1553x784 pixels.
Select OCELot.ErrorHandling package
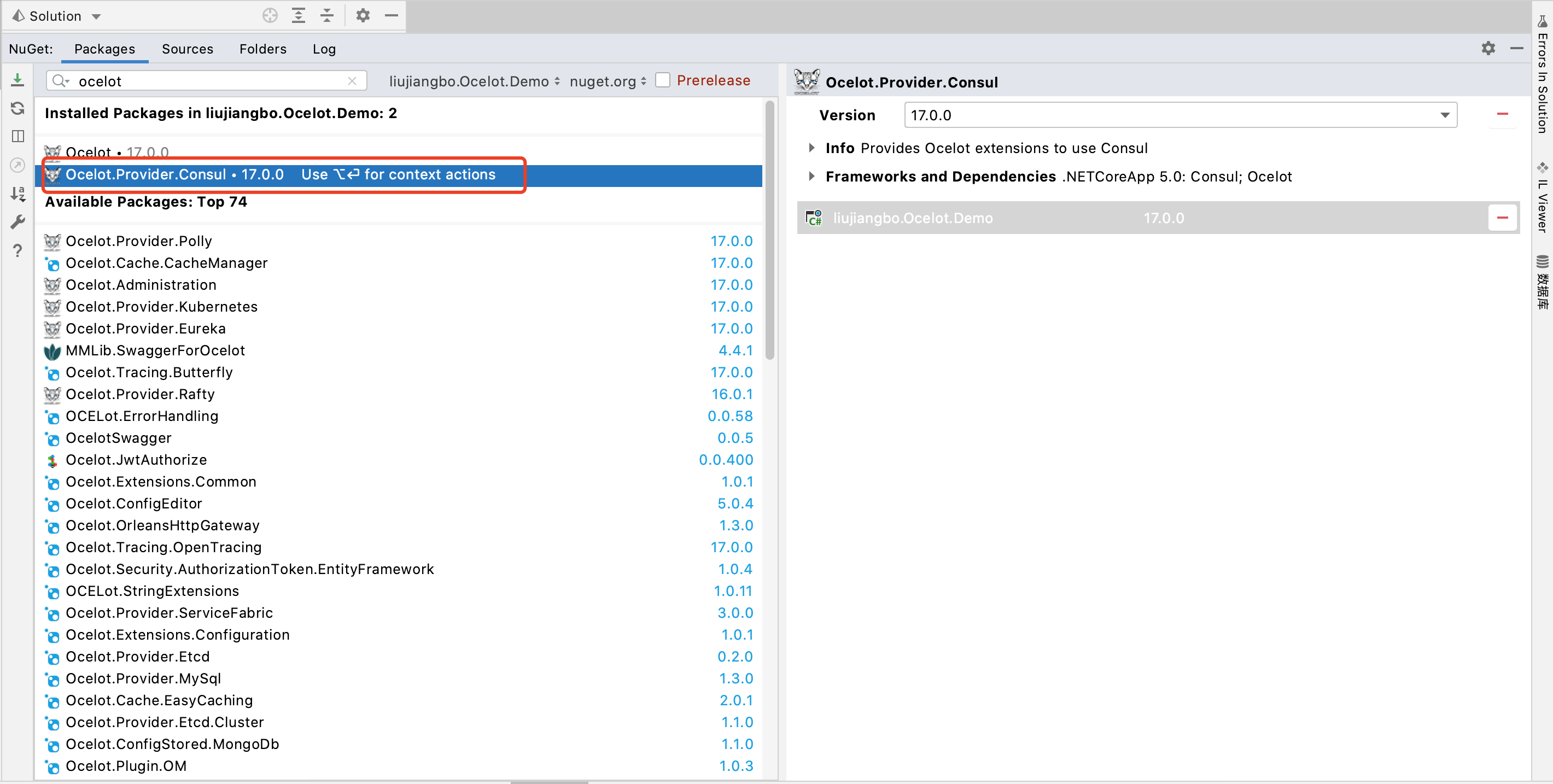[399, 417]
